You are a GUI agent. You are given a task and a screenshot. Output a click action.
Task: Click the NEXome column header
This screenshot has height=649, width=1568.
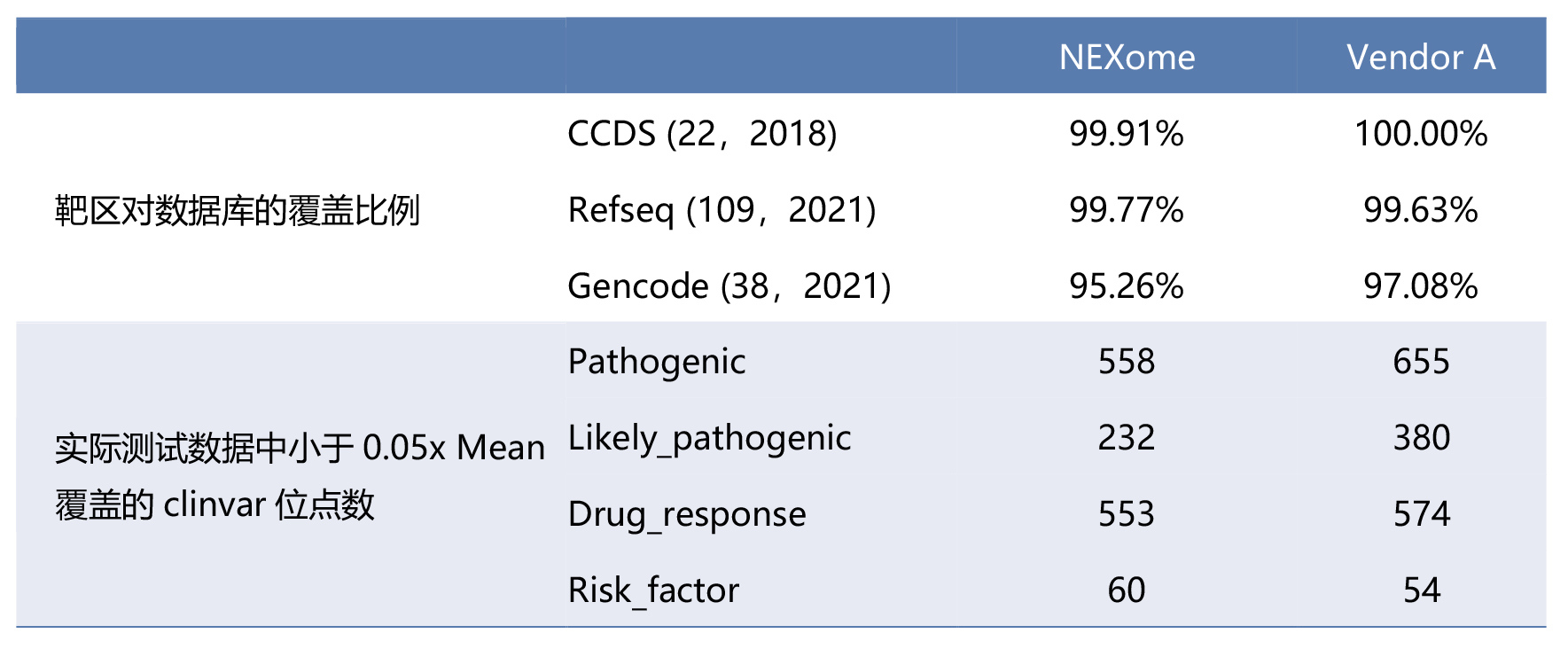1127,58
